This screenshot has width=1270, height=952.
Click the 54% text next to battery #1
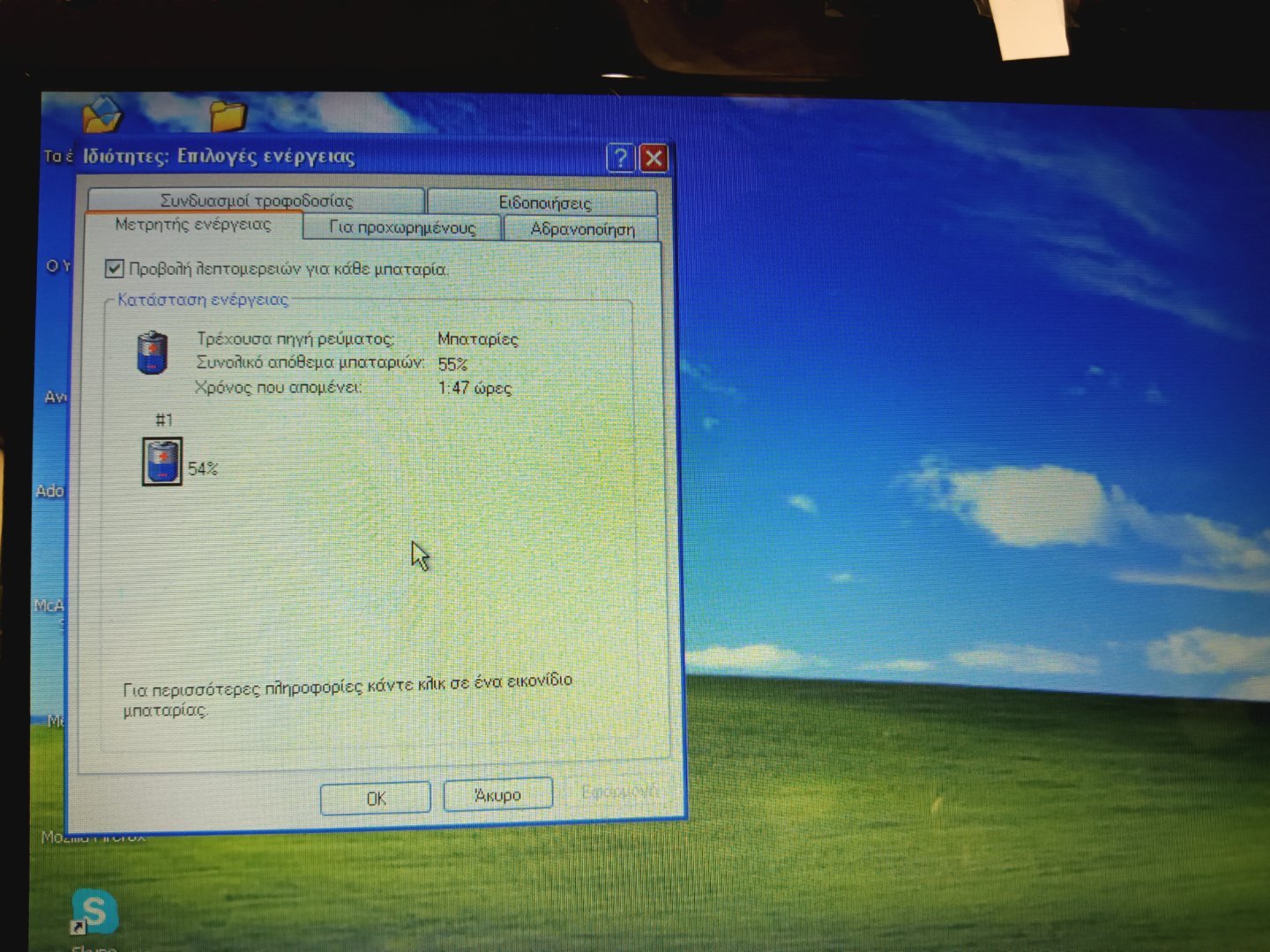203,469
